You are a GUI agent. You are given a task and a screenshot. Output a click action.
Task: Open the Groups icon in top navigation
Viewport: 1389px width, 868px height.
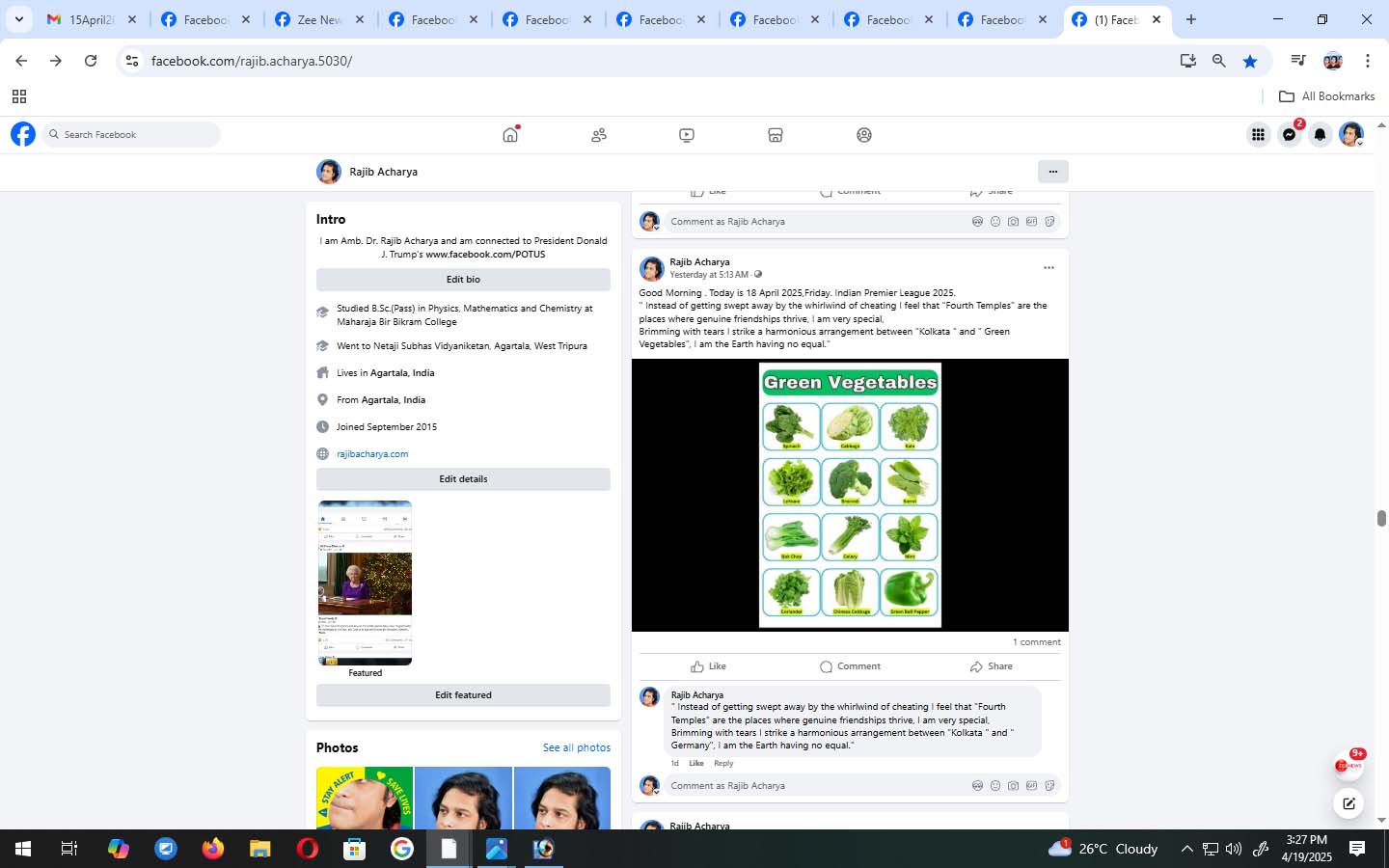click(864, 135)
